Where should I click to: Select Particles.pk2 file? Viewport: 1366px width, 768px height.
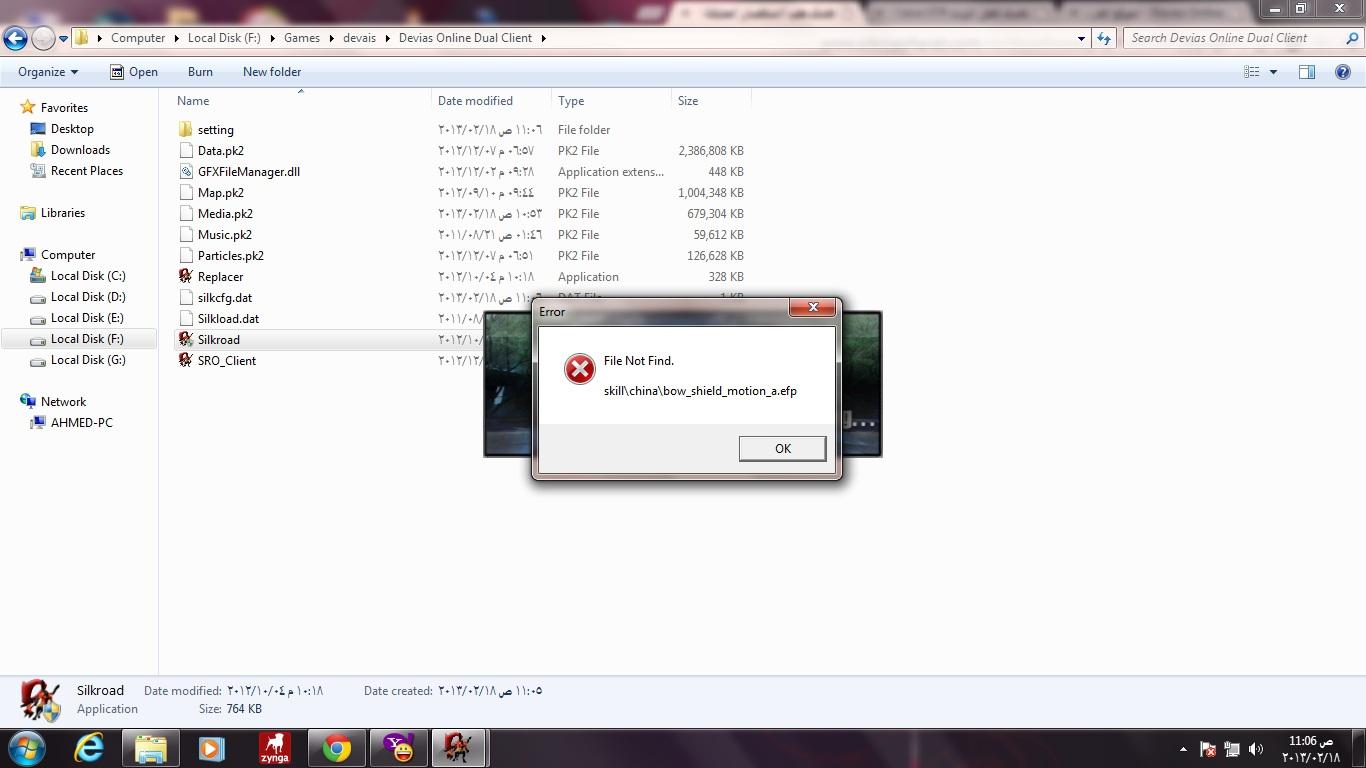(230, 256)
